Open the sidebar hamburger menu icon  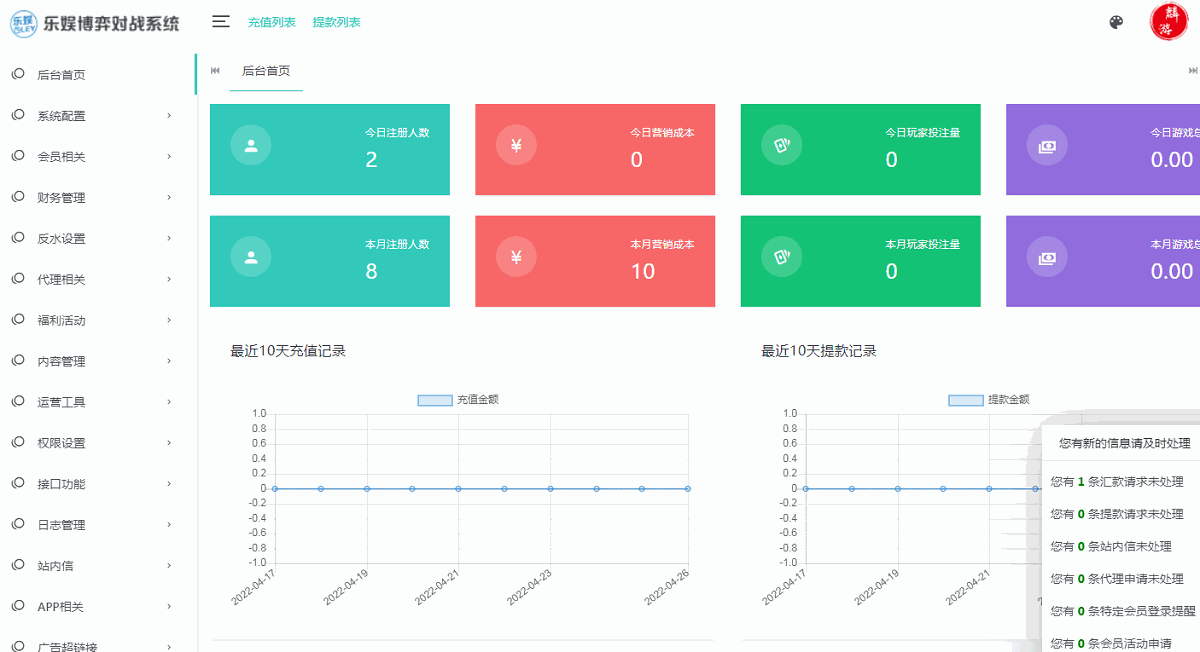(x=220, y=21)
